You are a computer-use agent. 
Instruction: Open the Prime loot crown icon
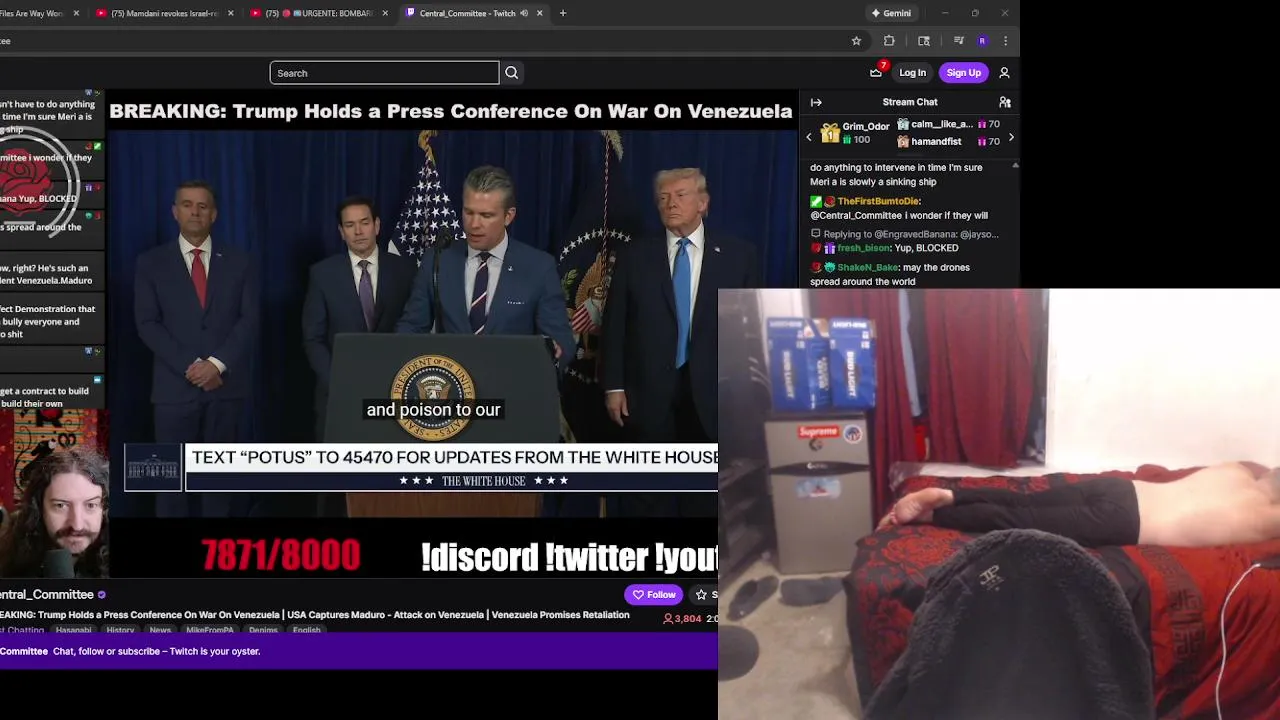(x=876, y=72)
